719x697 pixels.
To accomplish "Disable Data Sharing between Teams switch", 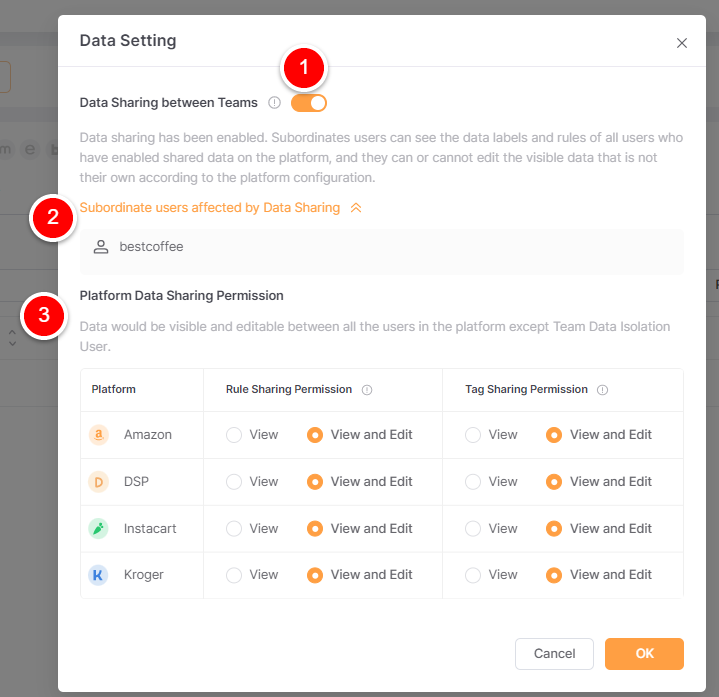I will pos(309,103).
